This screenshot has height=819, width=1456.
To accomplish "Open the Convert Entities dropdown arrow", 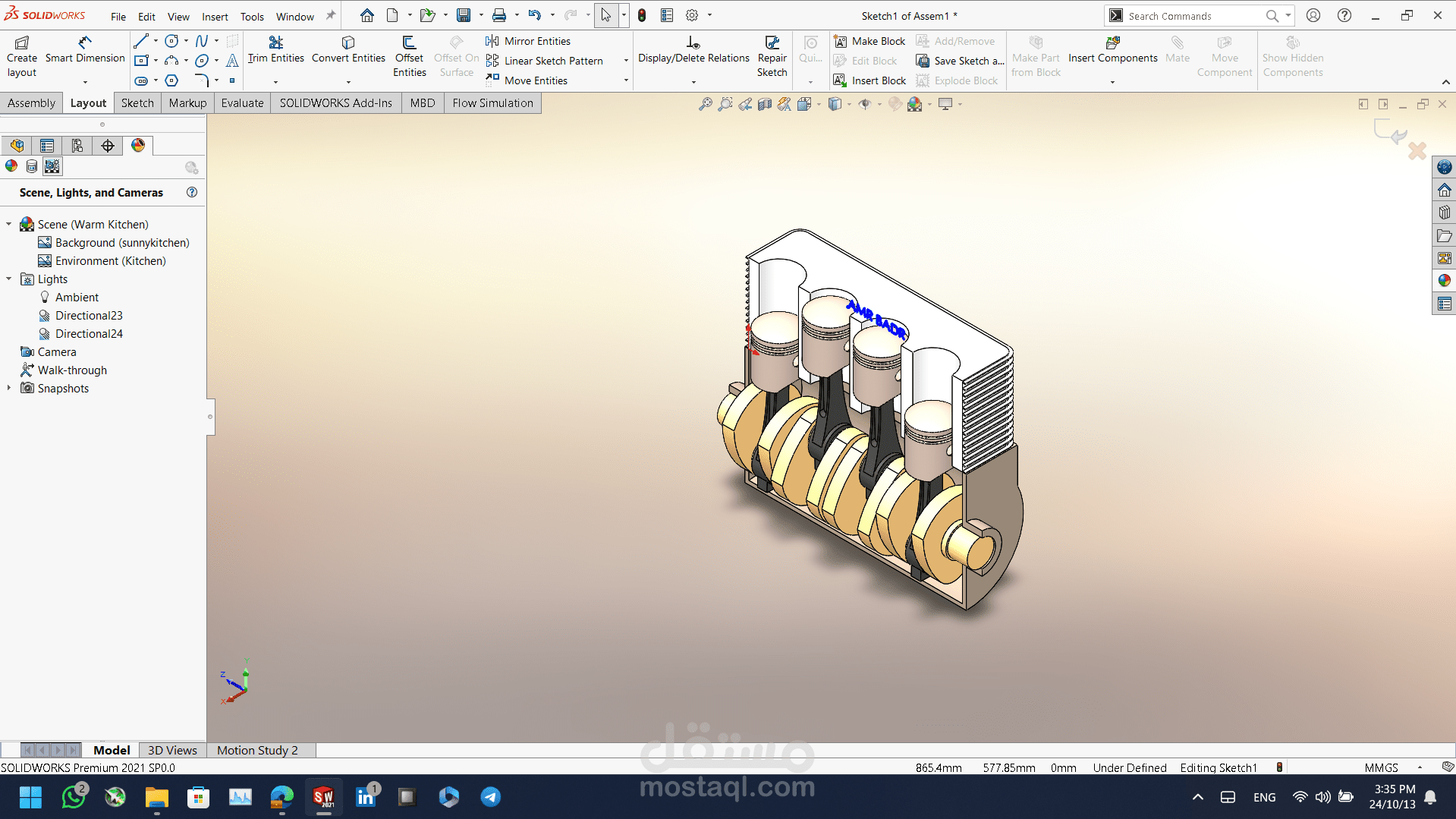I will 348,81.
